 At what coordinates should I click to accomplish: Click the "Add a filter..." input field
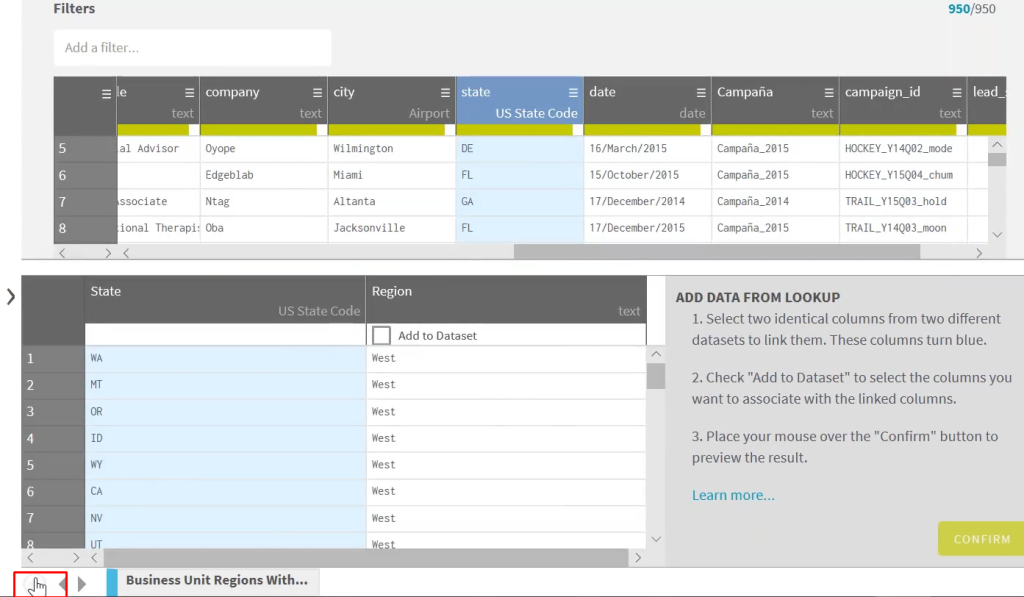click(x=192, y=48)
